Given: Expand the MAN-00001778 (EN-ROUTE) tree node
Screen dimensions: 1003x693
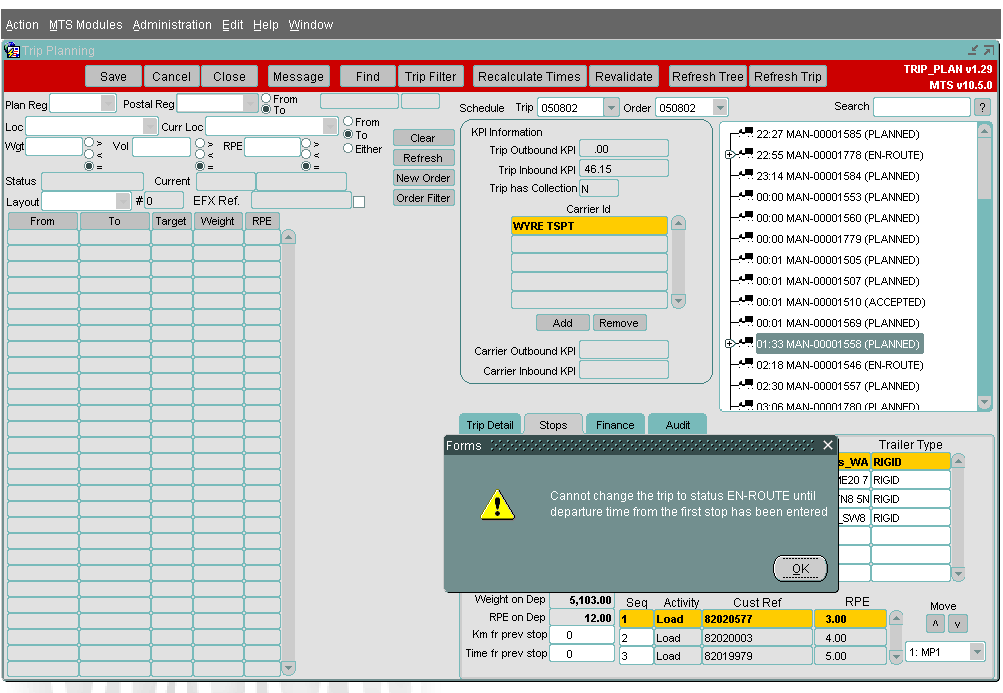Looking at the screenshot, I should (729, 154).
